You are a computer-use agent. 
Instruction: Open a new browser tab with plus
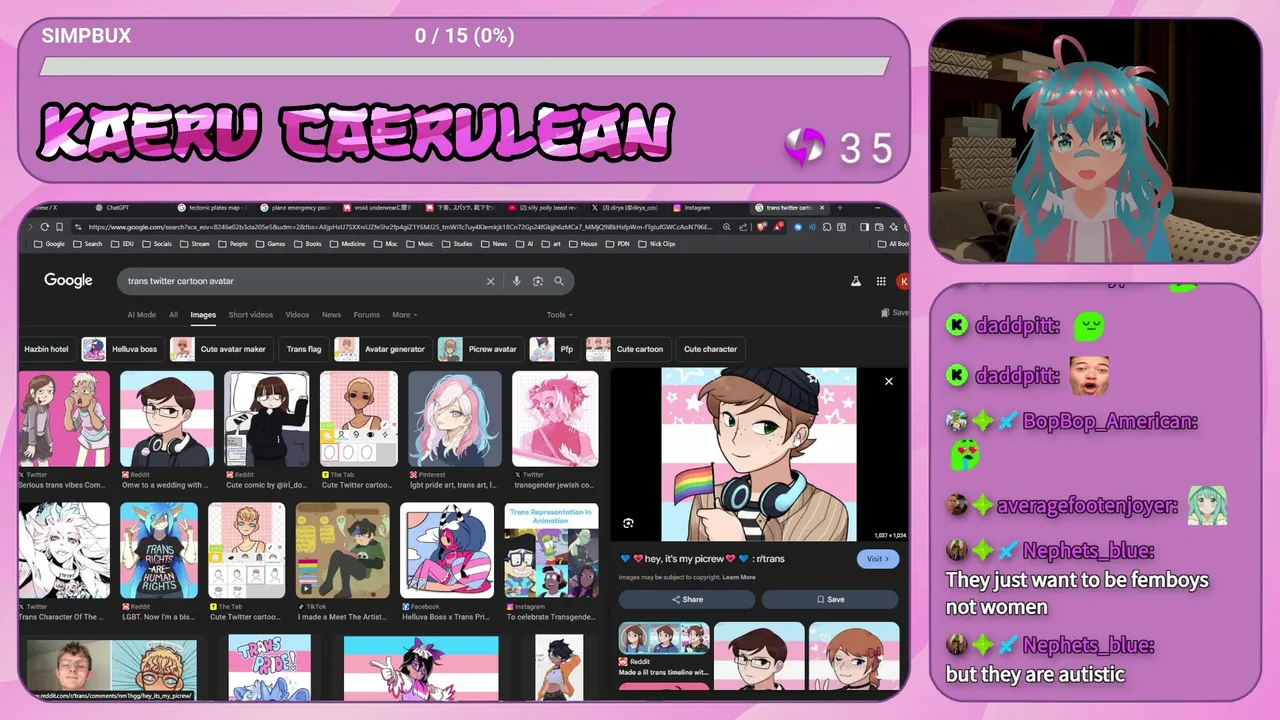pos(840,208)
